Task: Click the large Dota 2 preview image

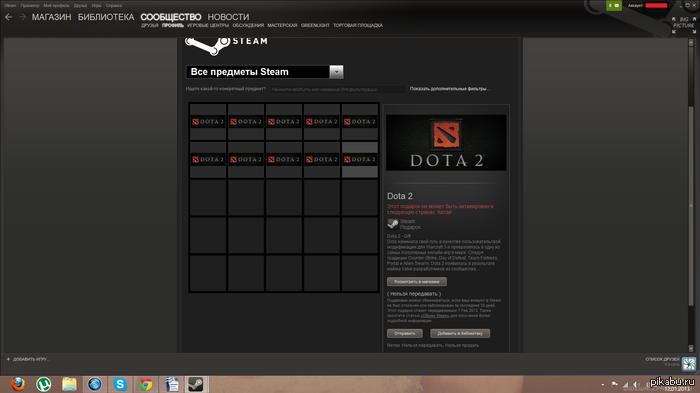Action: [x=446, y=142]
